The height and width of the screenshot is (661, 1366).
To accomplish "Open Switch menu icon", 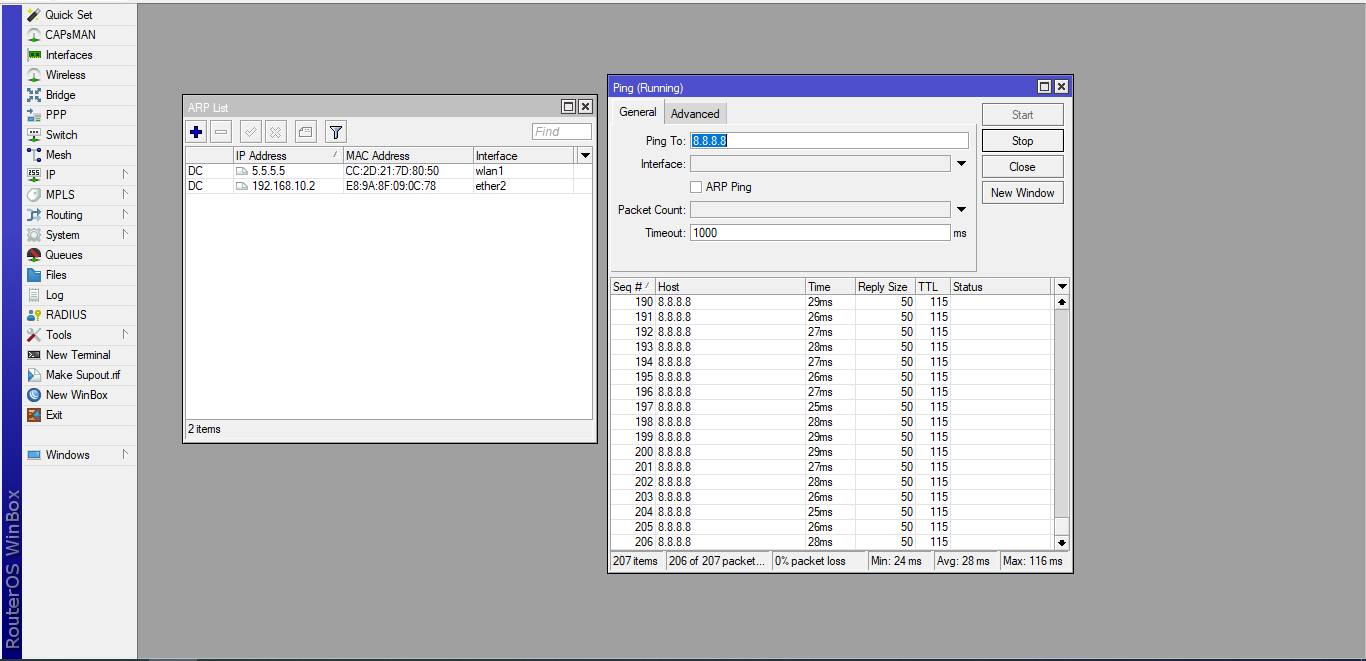I will [x=34, y=135].
